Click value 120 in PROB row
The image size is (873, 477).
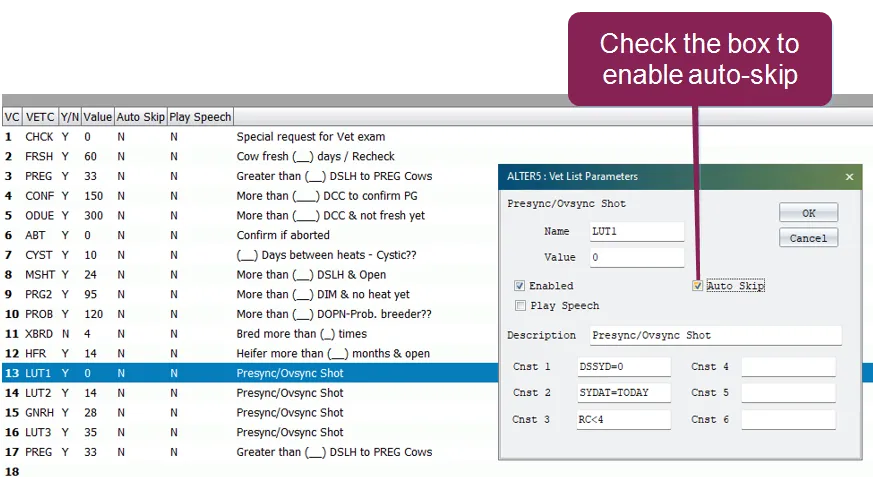94,314
